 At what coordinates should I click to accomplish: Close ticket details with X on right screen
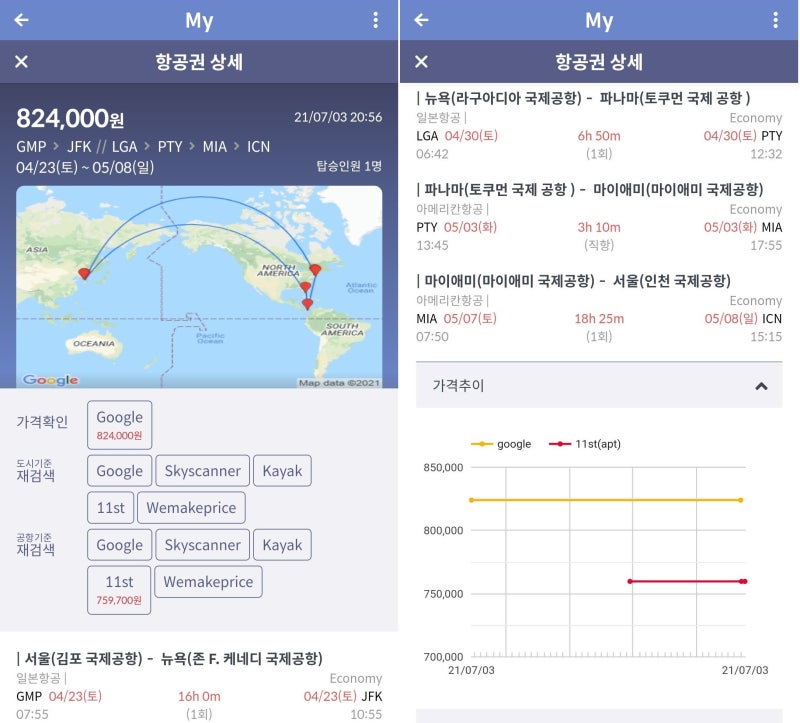click(x=421, y=62)
